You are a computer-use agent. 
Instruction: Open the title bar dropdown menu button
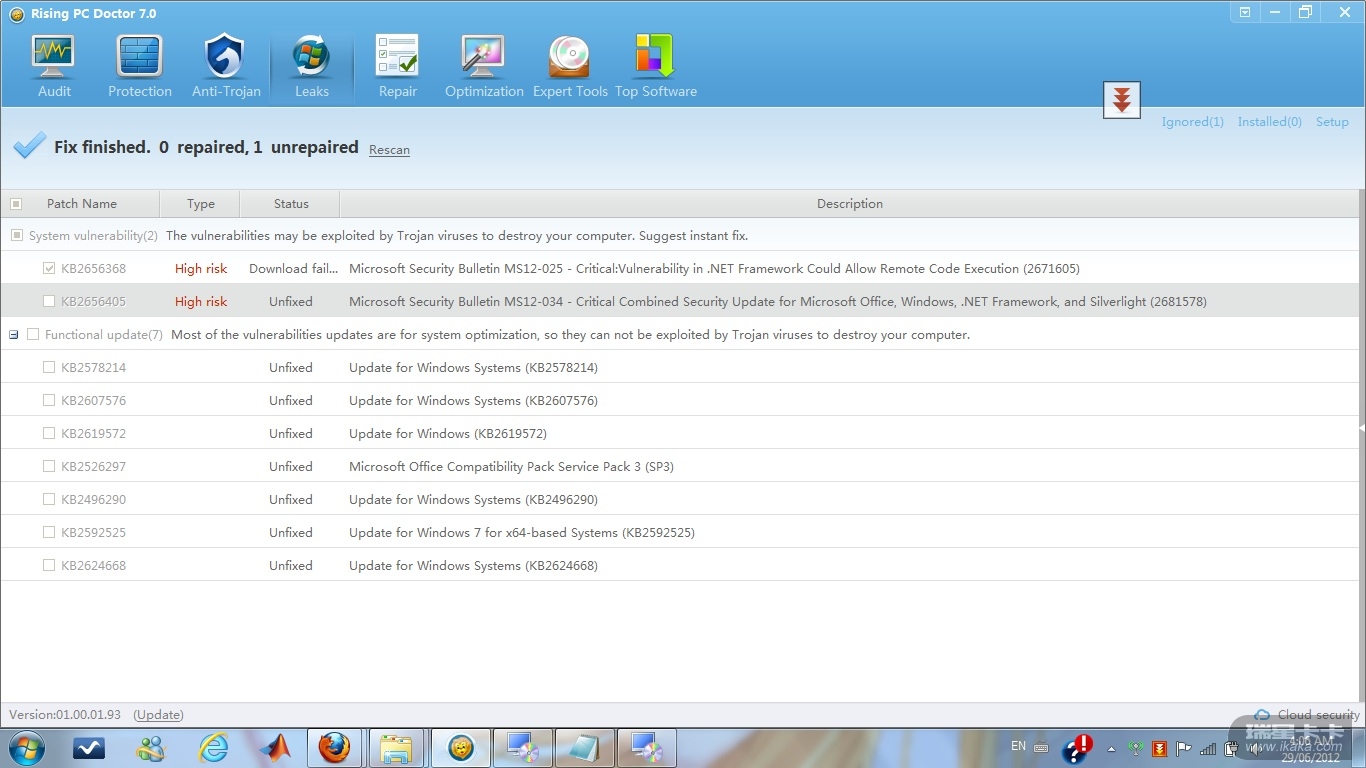pos(1245,12)
